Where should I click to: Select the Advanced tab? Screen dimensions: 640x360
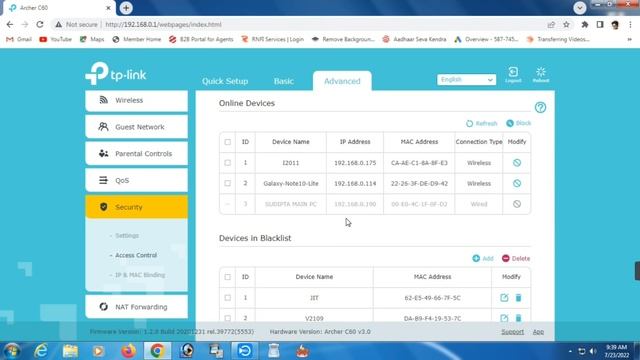342,81
